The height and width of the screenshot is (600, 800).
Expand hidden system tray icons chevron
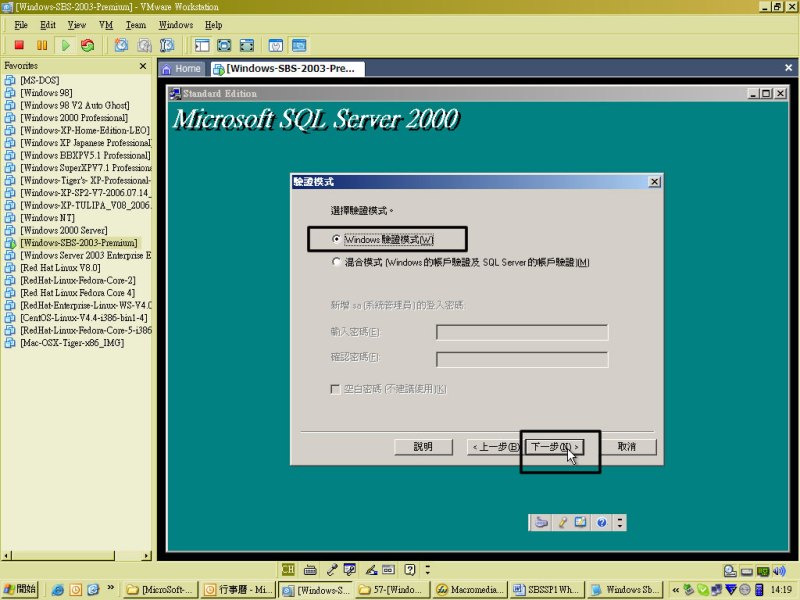click(x=676, y=590)
